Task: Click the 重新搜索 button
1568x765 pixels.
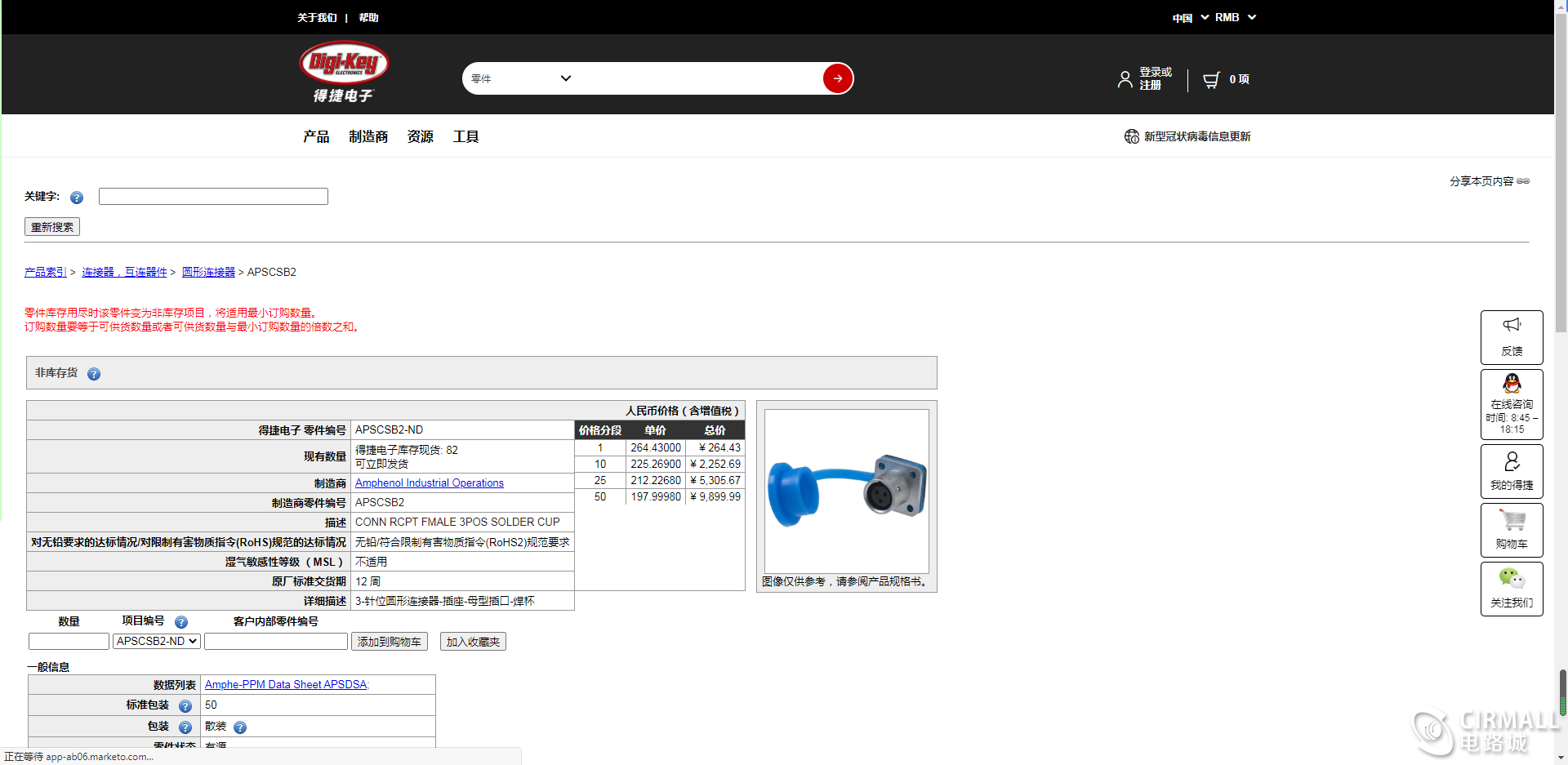Action: point(52,227)
